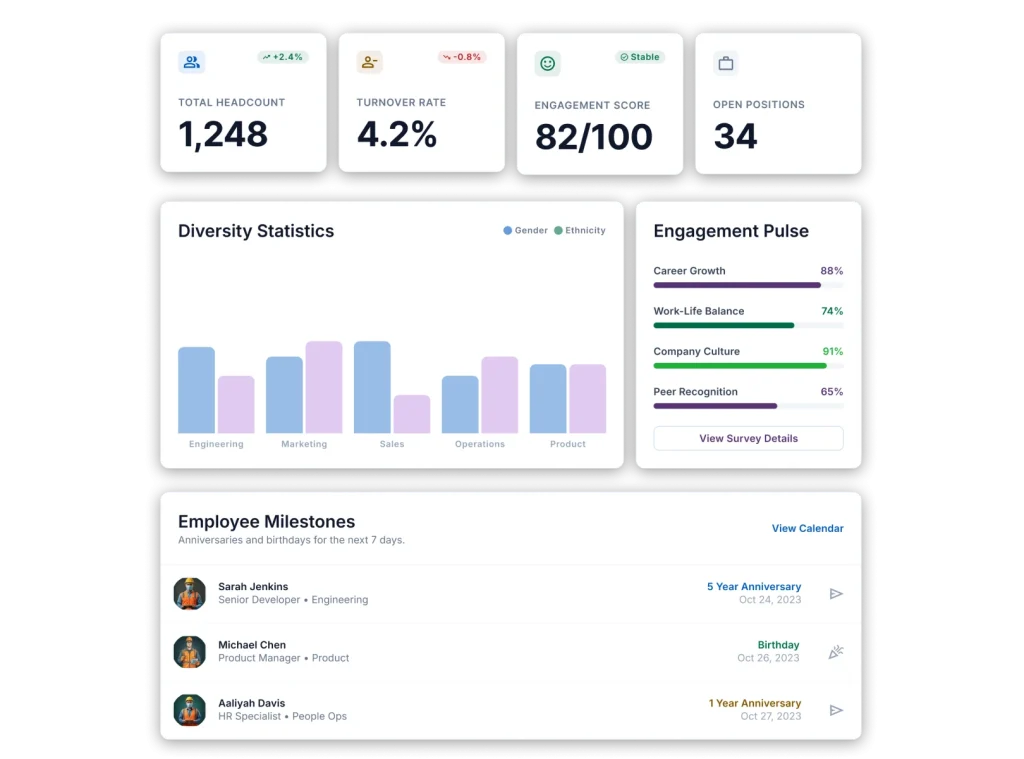Open the View Calendar link
The width and height of the screenshot is (1024, 759).
tap(807, 528)
